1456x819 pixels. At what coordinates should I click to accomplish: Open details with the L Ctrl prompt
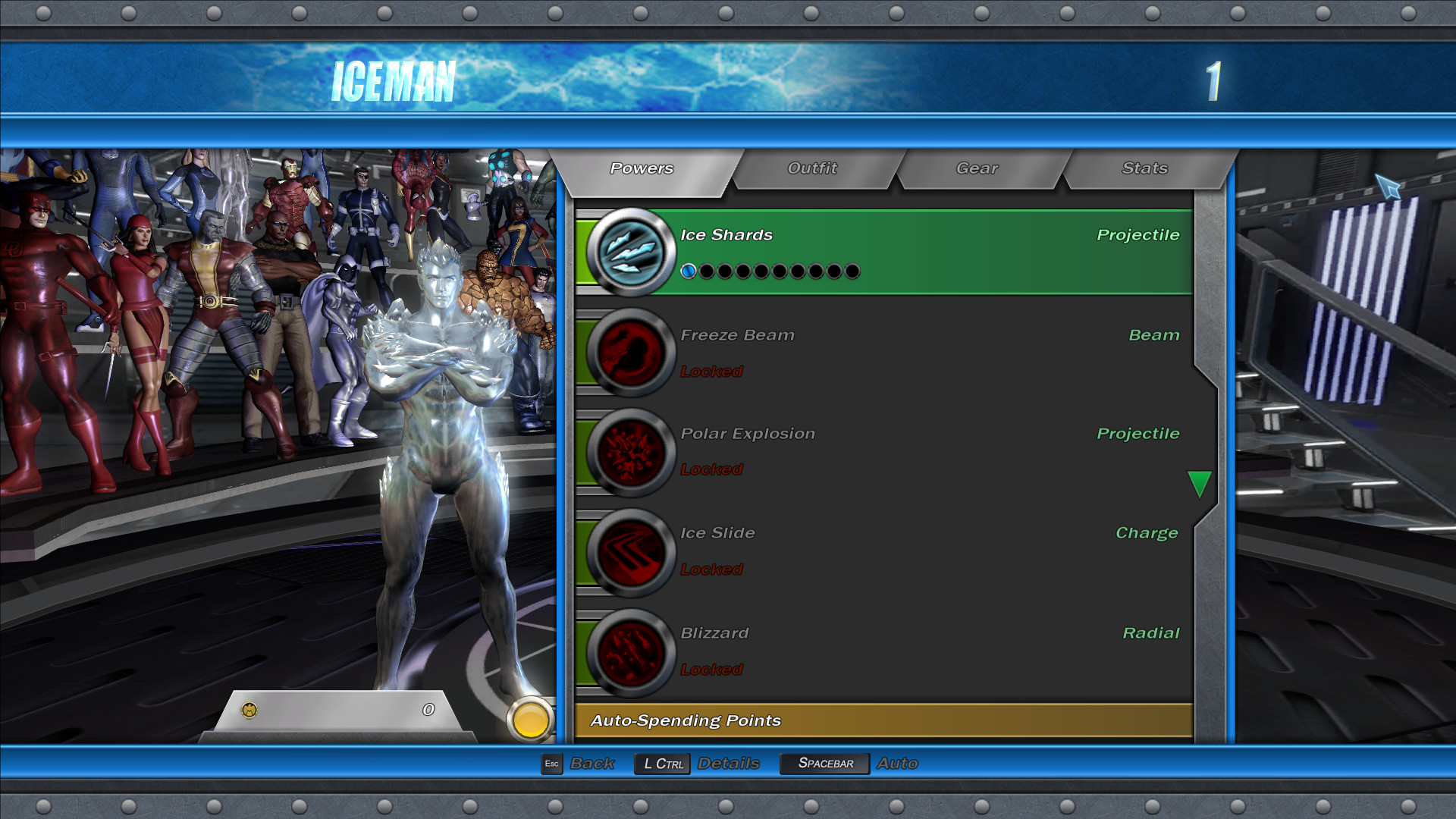click(x=661, y=764)
